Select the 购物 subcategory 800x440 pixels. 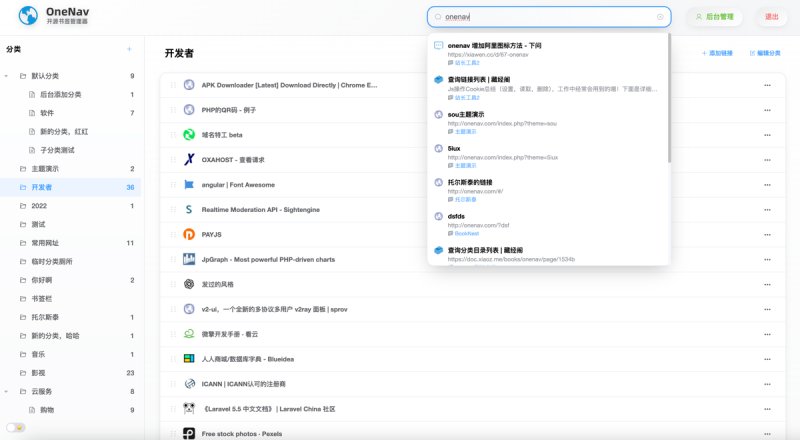pyautogui.click(x=47, y=410)
